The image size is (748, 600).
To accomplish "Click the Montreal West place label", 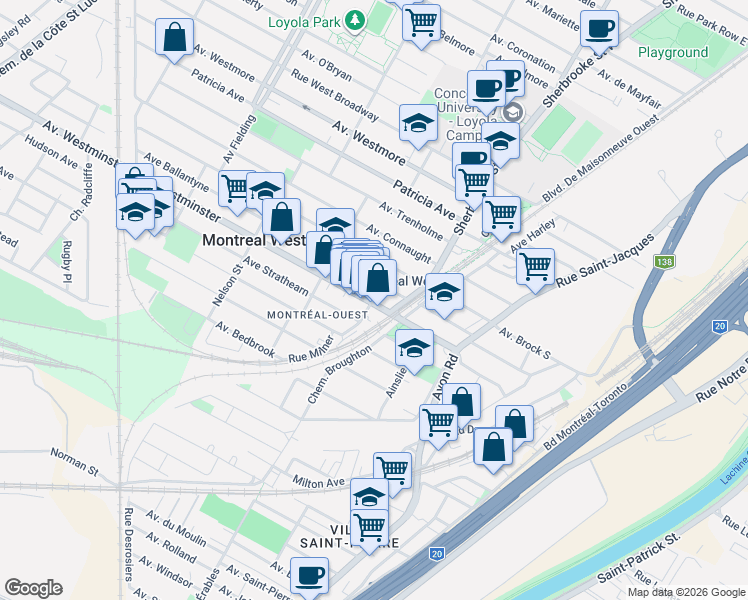I will point(254,240).
